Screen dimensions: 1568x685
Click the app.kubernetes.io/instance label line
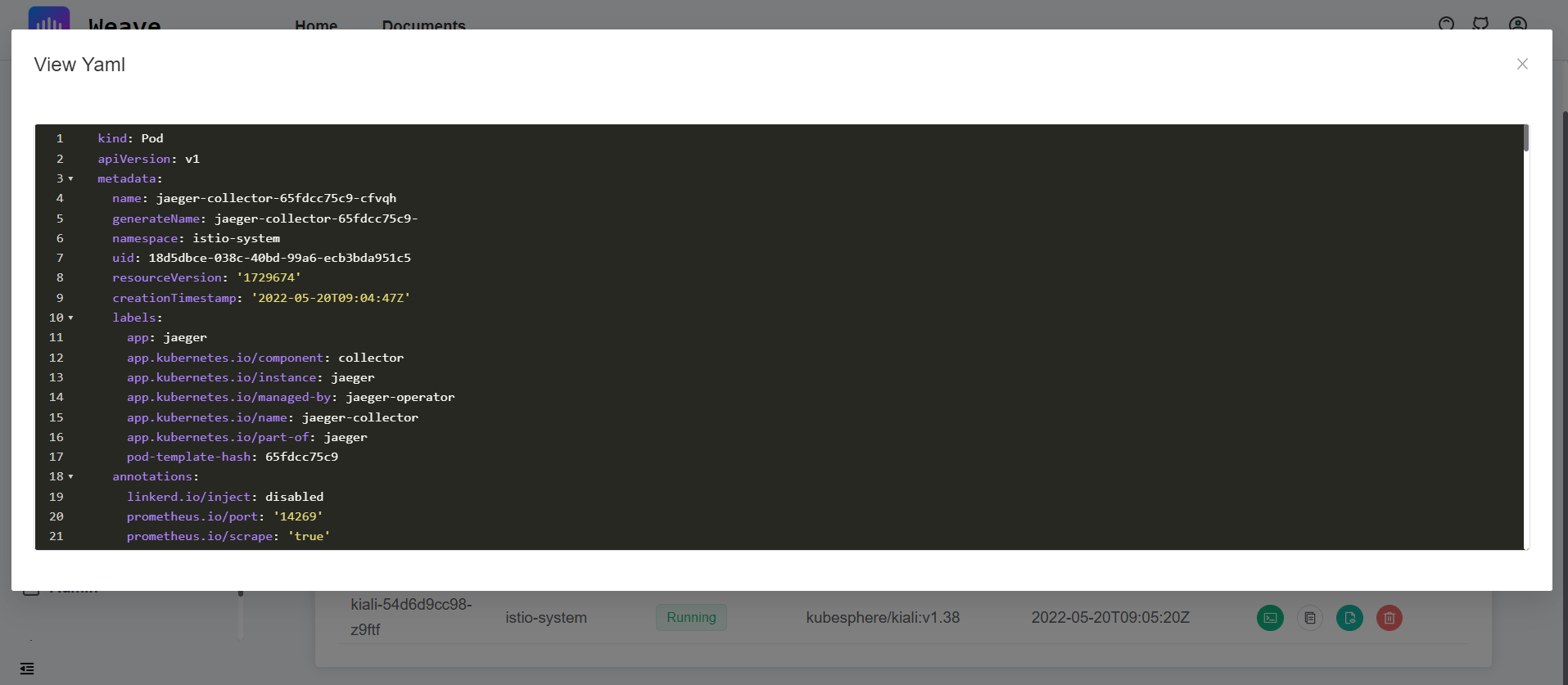[250, 377]
